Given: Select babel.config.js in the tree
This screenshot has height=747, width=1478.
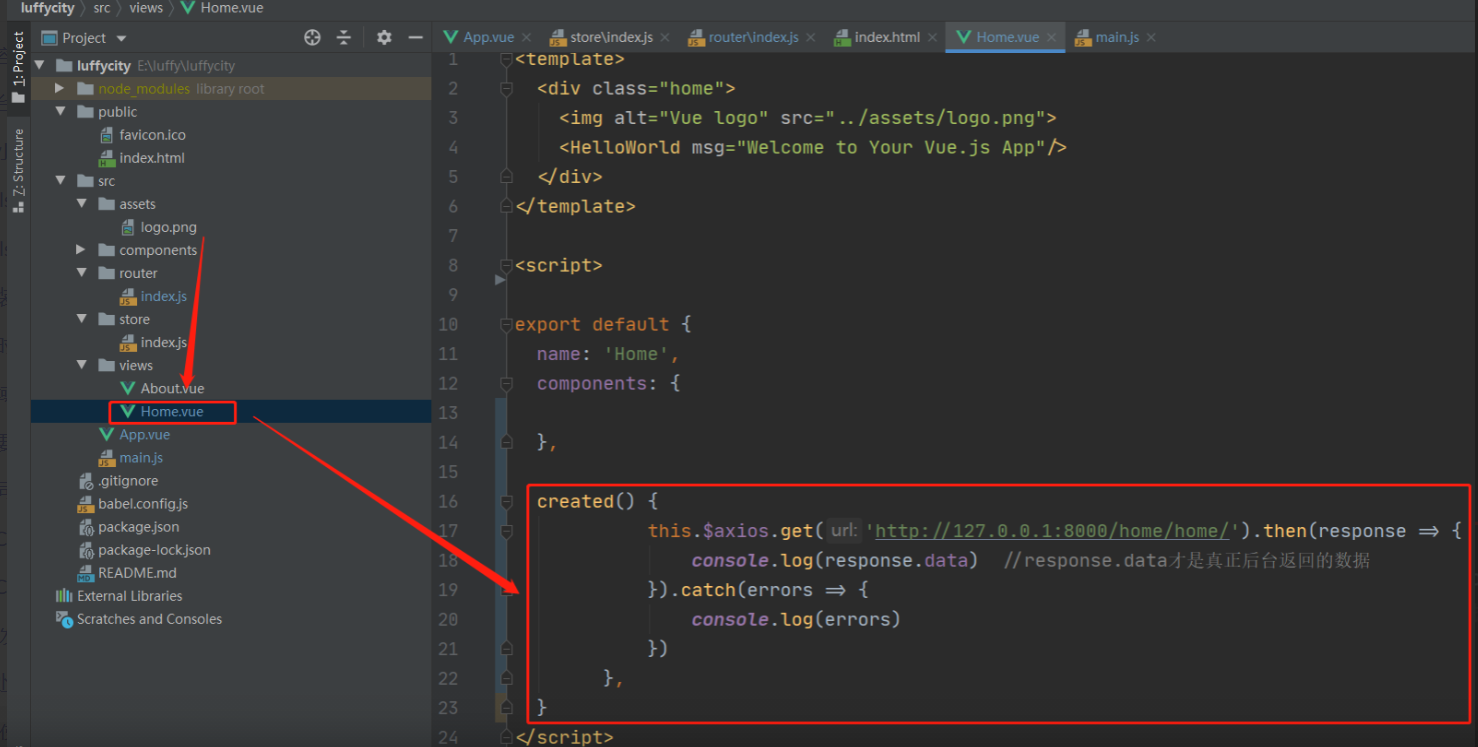Looking at the screenshot, I should point(143,503).
